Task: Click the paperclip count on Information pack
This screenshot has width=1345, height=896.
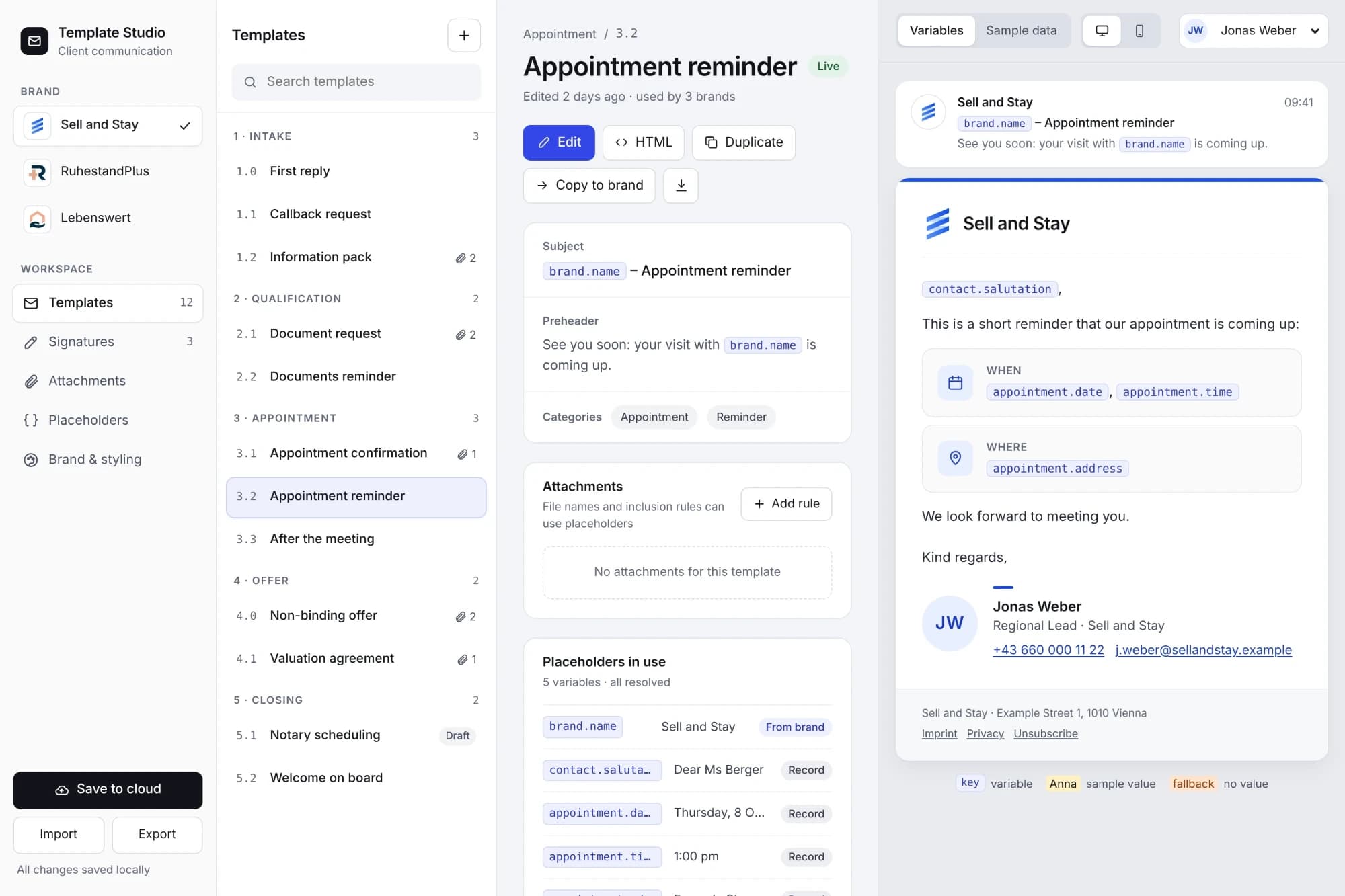Action: pos(466,258)
